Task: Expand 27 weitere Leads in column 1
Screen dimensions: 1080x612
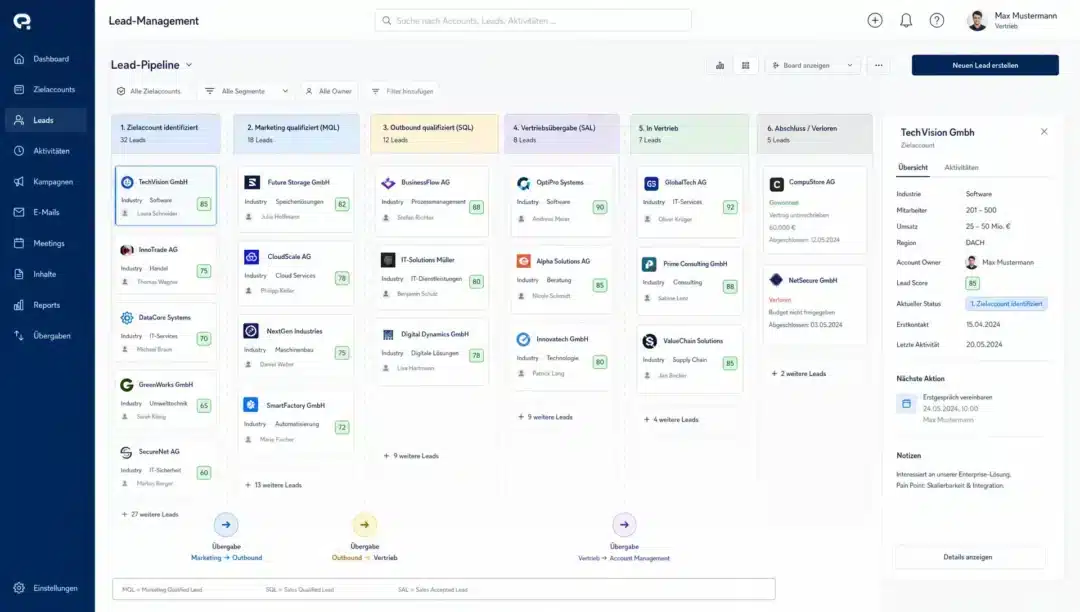Action: tap(150, 514)
